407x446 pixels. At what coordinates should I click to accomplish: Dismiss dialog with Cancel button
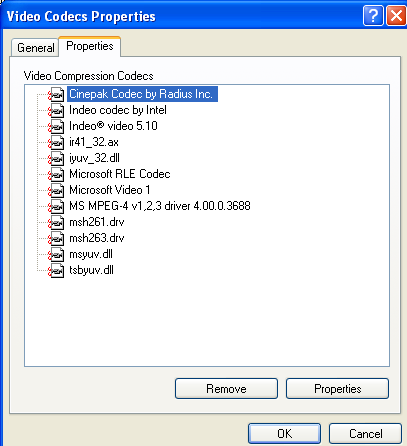coord(366,434)
